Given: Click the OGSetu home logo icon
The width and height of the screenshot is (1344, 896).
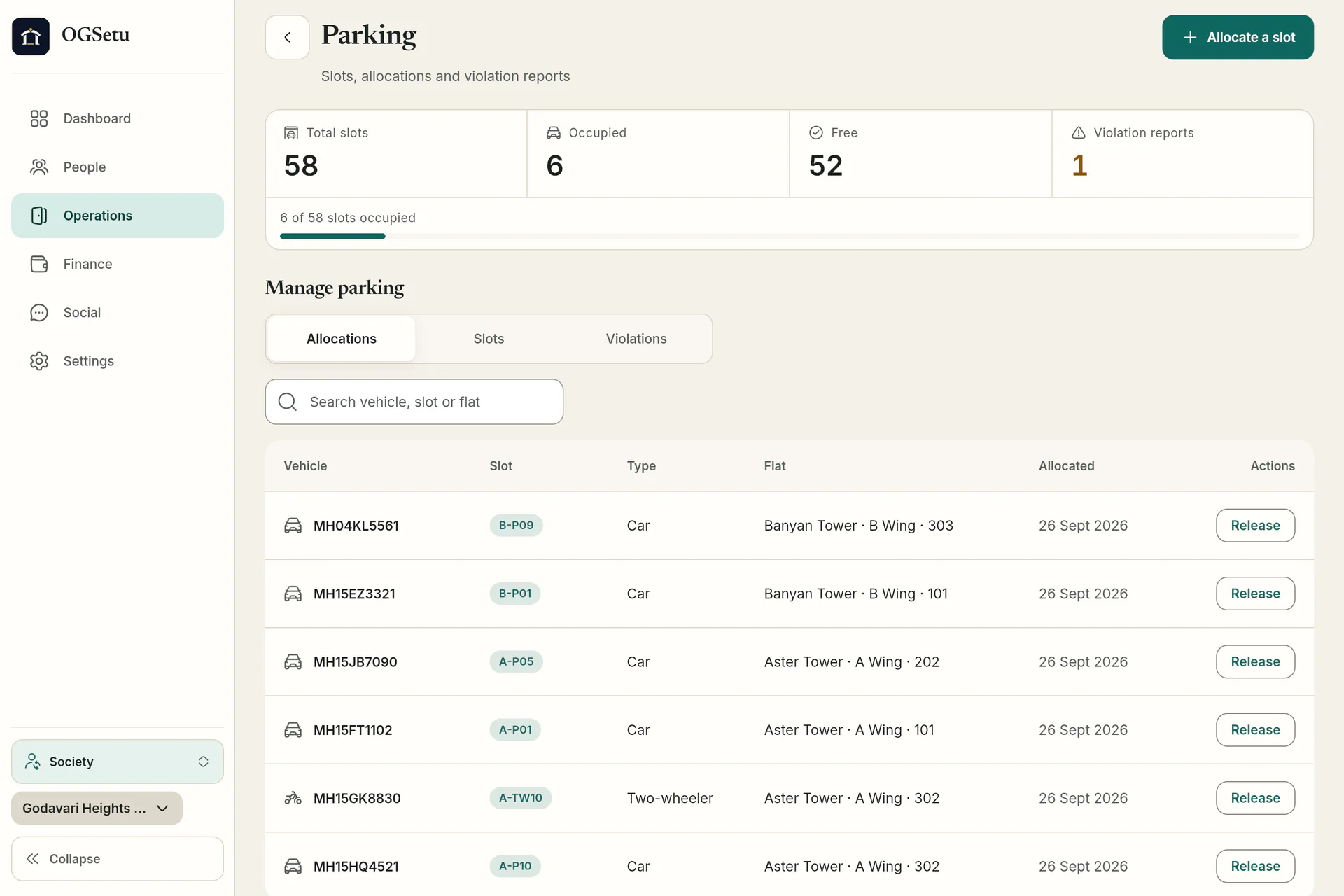Looking at the screenshot, I should tap(31, 36).
